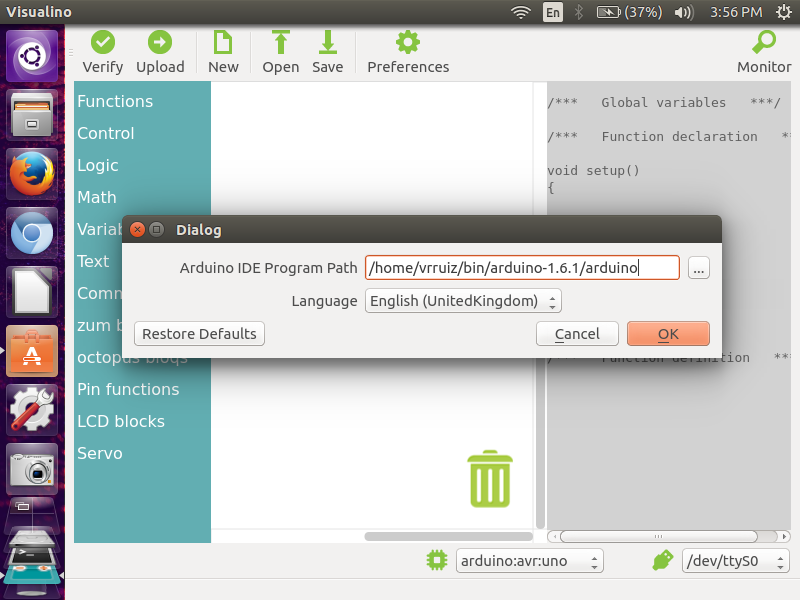Click the 'Global variables' comment line
The height and width of the screenshot is (600, 800).
coord(663,103)
